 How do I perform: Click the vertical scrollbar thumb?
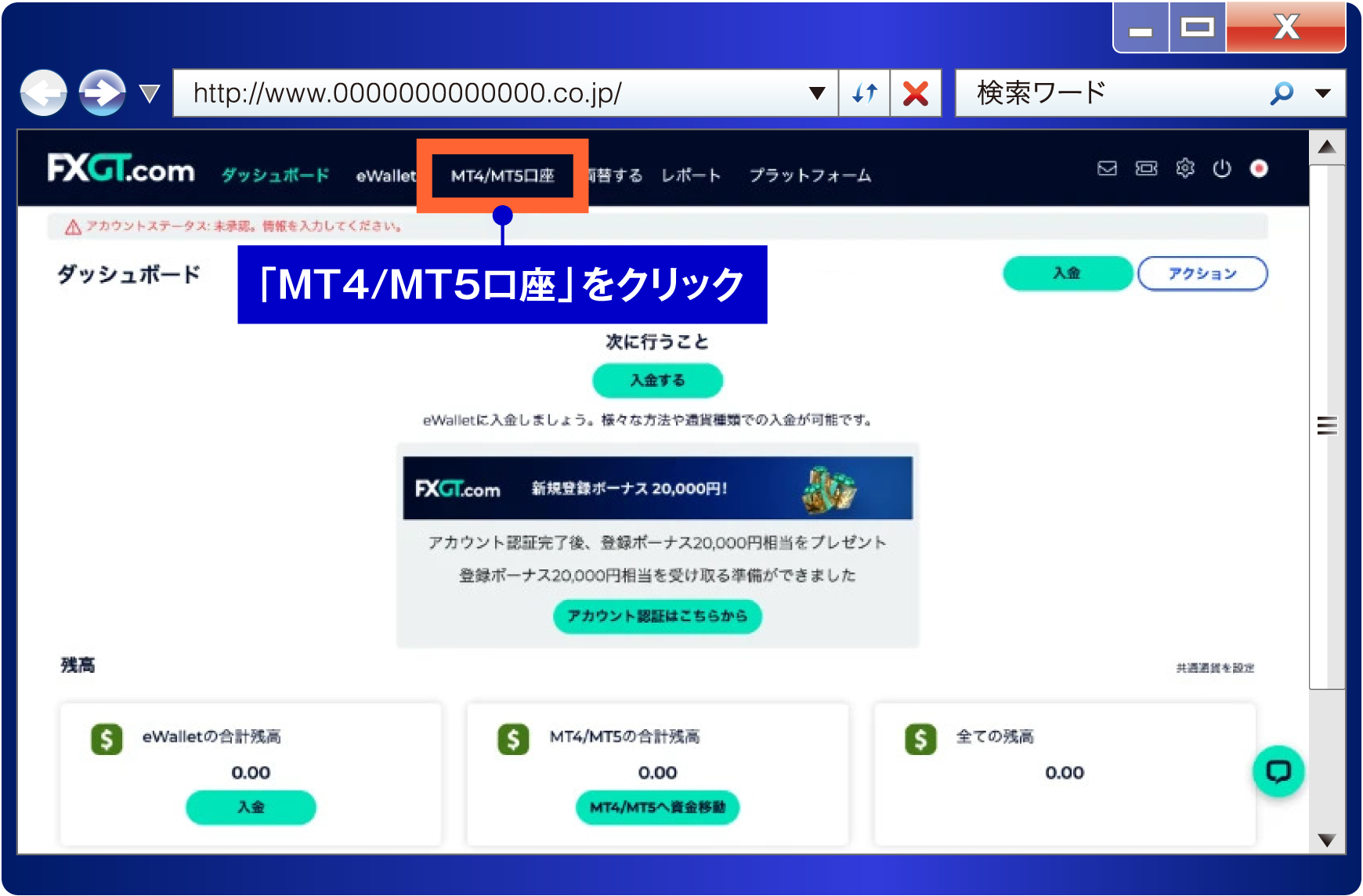pyautogui.click(x=1327, y=427)
